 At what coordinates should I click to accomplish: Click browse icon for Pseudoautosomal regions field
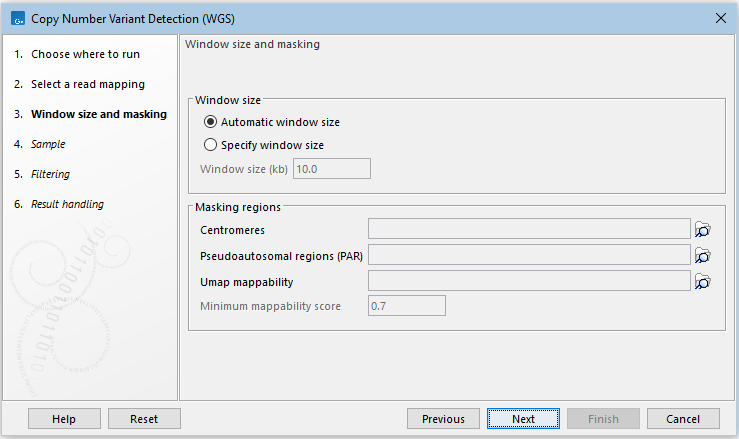[x=702, y=256]
